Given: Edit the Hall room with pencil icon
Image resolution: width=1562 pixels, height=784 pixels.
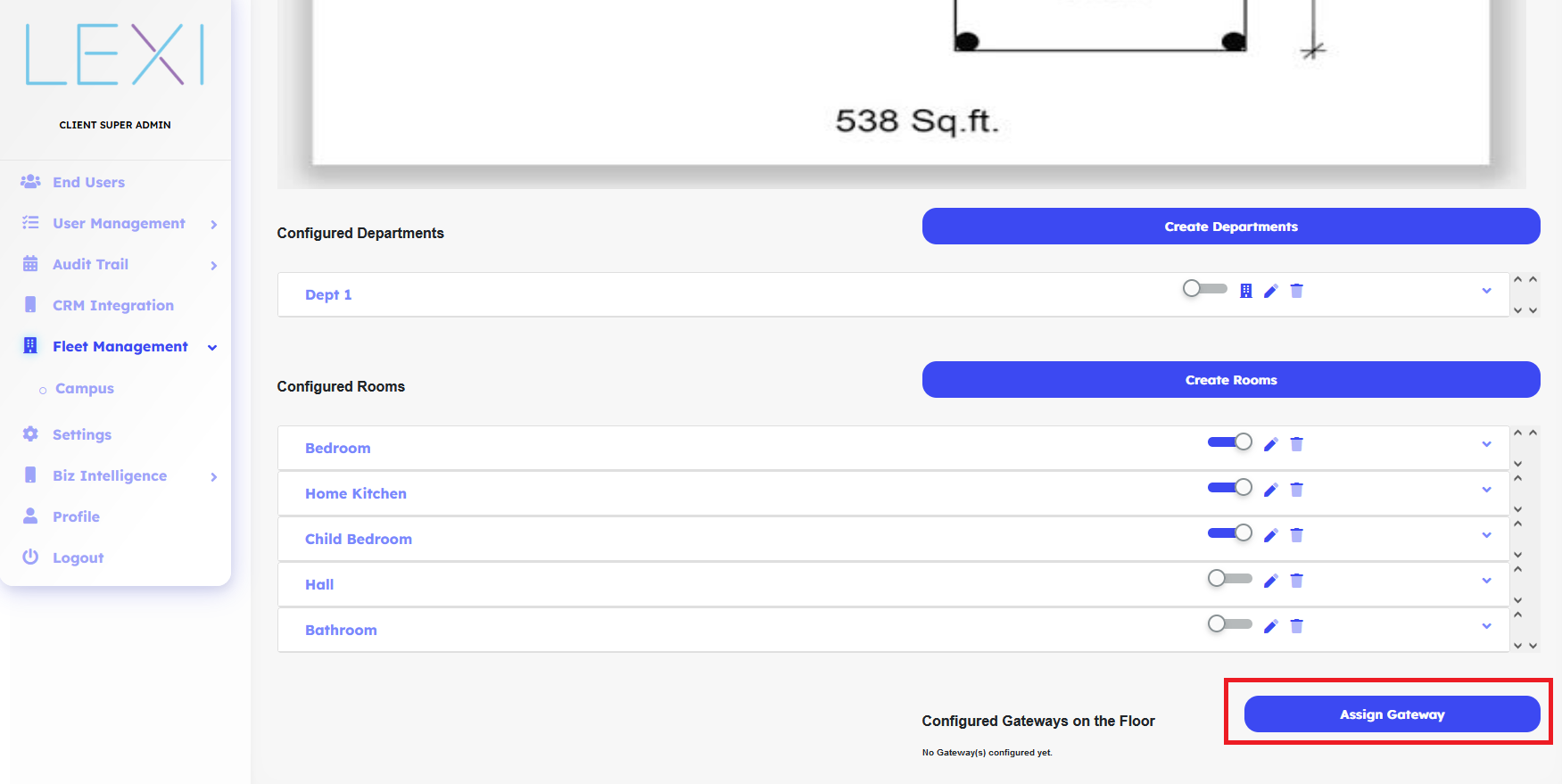Looking at the screenshot, I should (x=1270, y=581).
